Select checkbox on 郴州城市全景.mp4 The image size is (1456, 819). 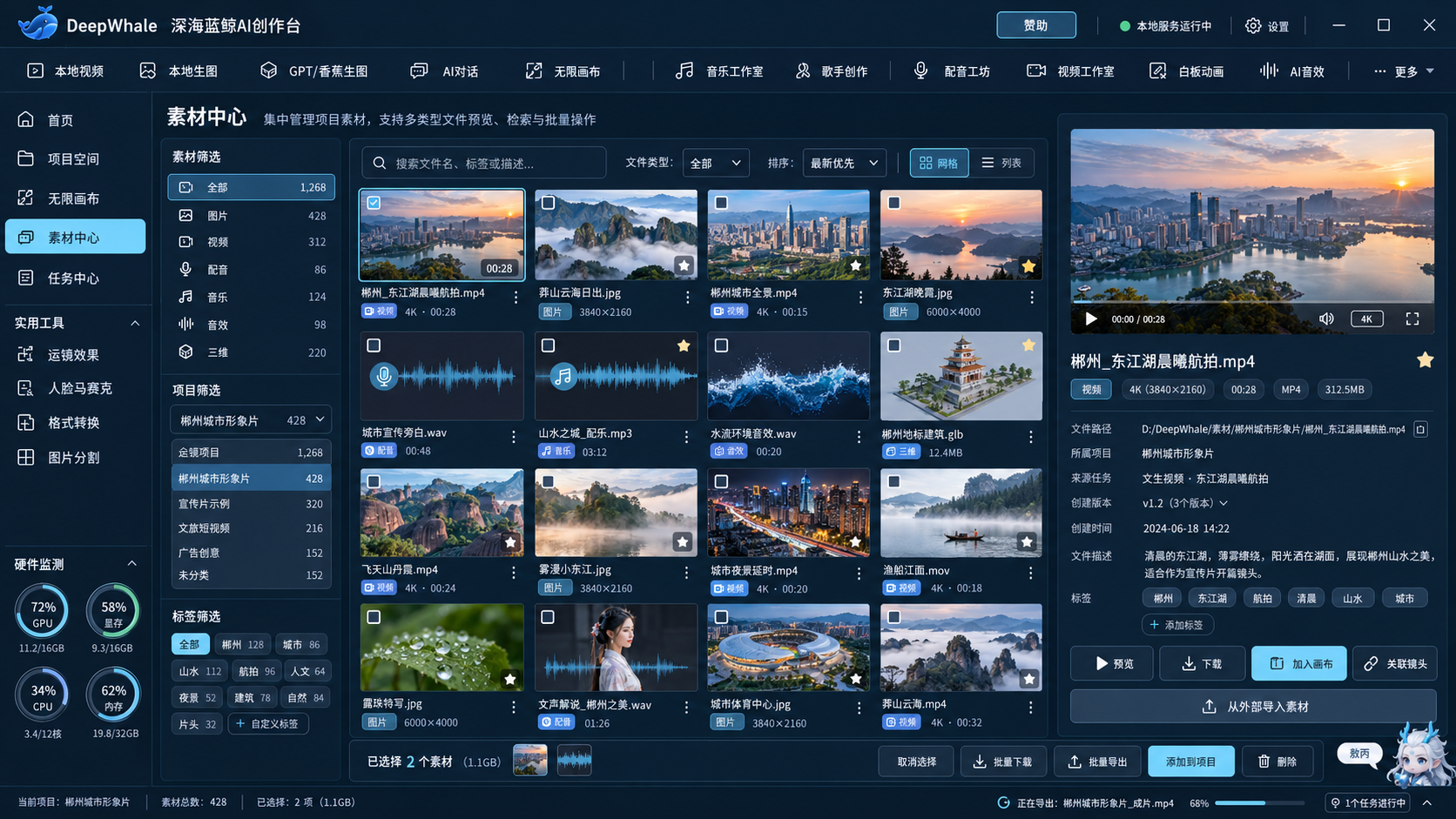721,203
